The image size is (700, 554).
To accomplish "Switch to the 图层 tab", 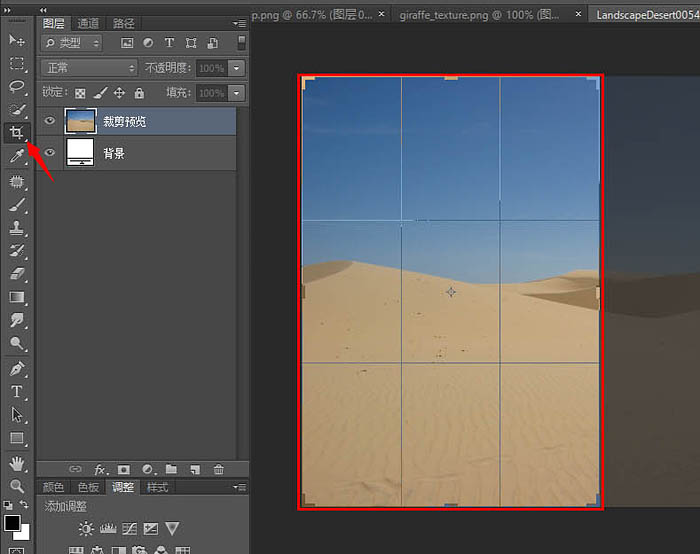I will tap(54, 23).
